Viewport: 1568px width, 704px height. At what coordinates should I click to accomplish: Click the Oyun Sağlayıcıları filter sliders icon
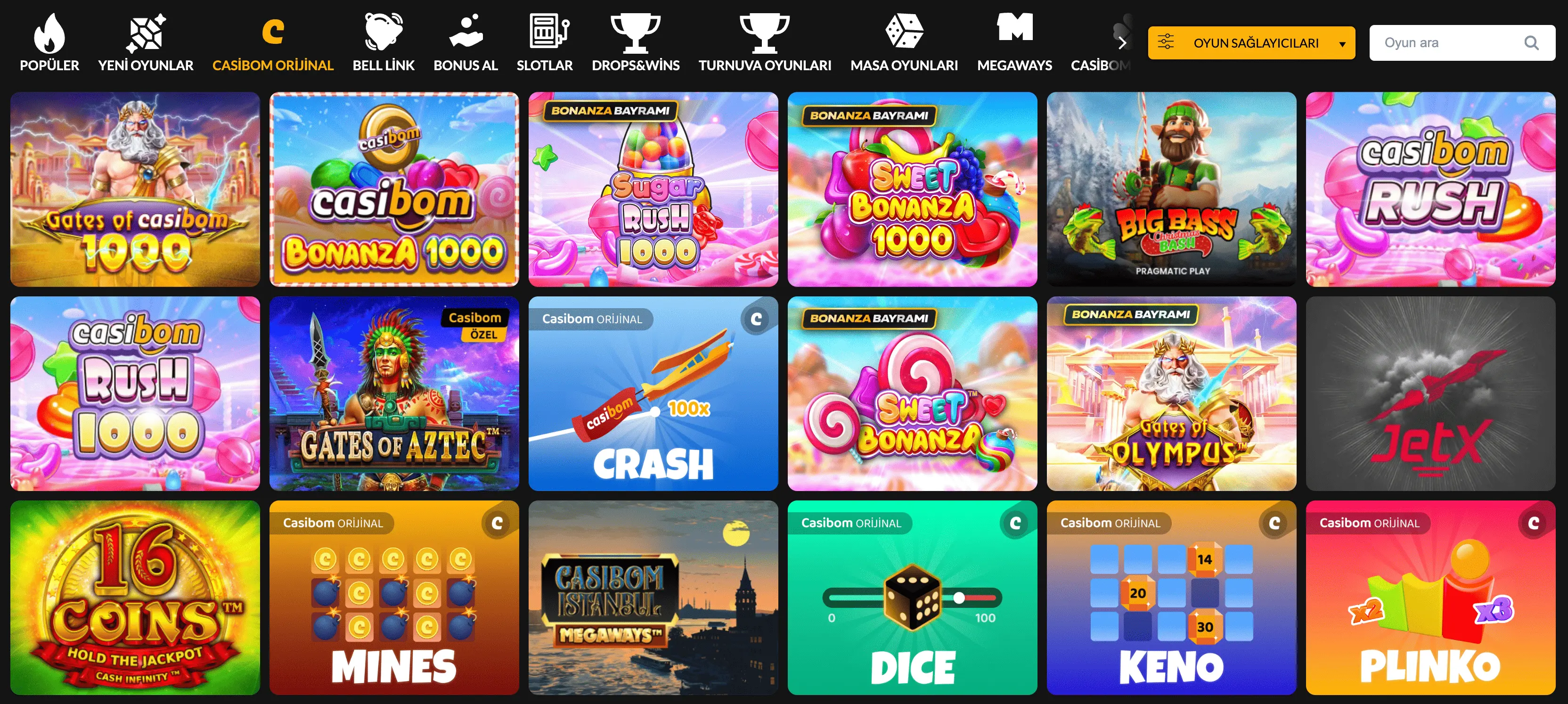click(x=1166, y=42)
